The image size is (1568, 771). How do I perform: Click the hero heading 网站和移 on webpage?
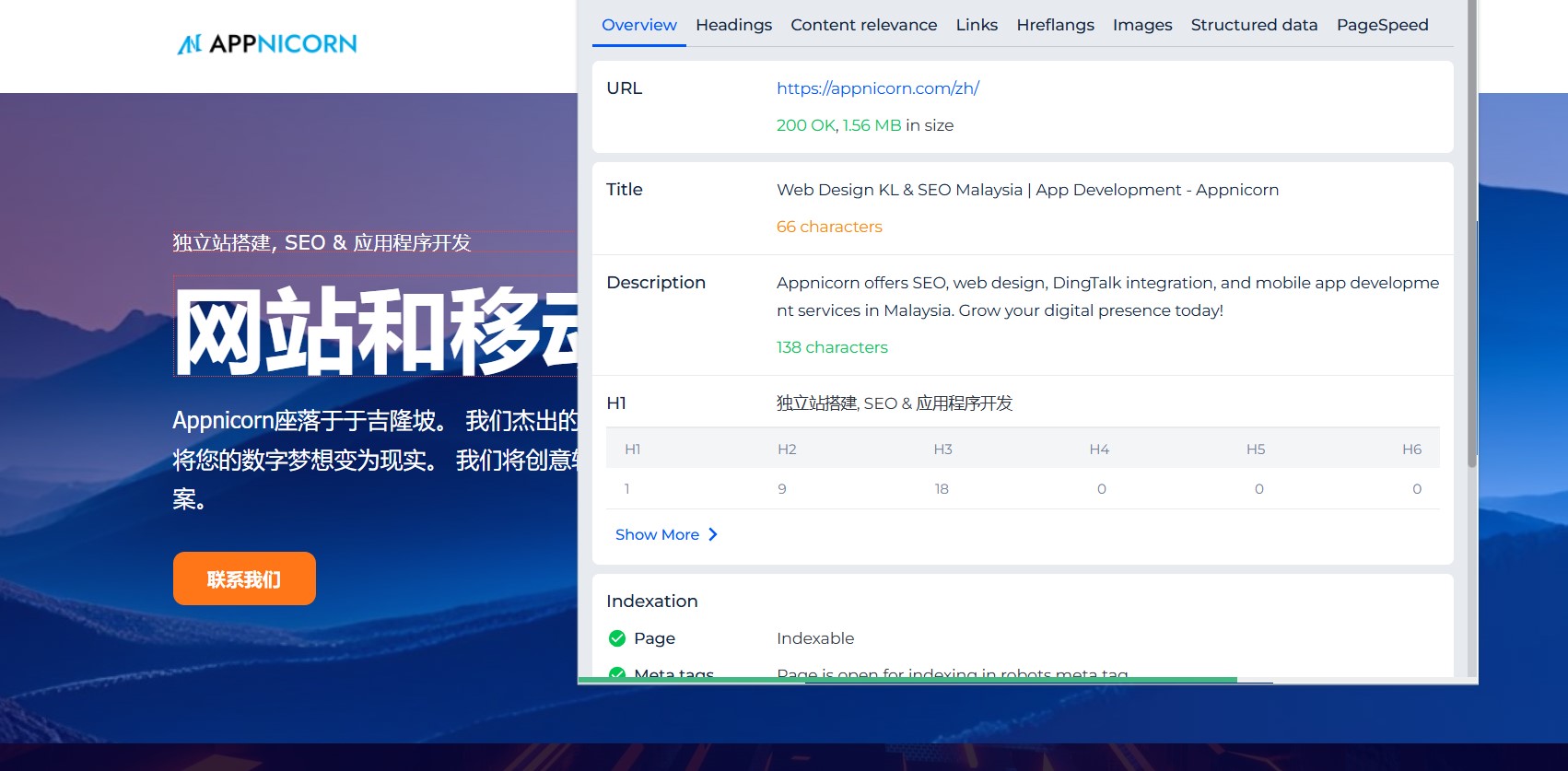376,332
